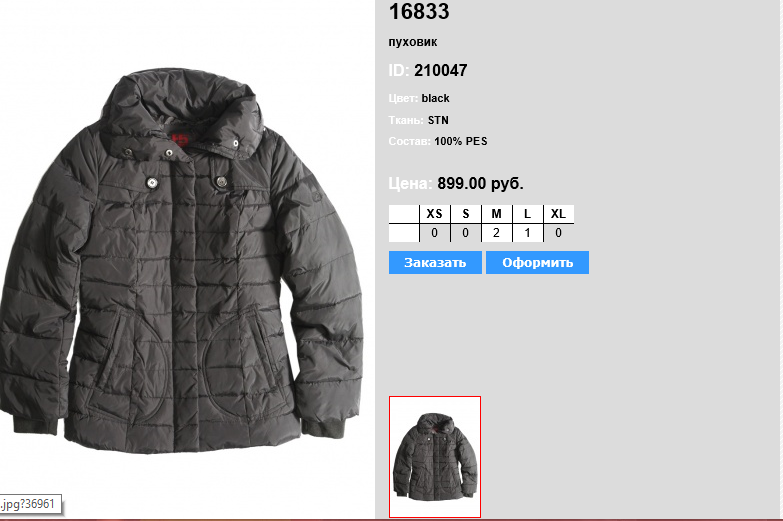Click the color value black
Image resolution: width=783 pixels, height=521 pixels.
coord(435,98)
